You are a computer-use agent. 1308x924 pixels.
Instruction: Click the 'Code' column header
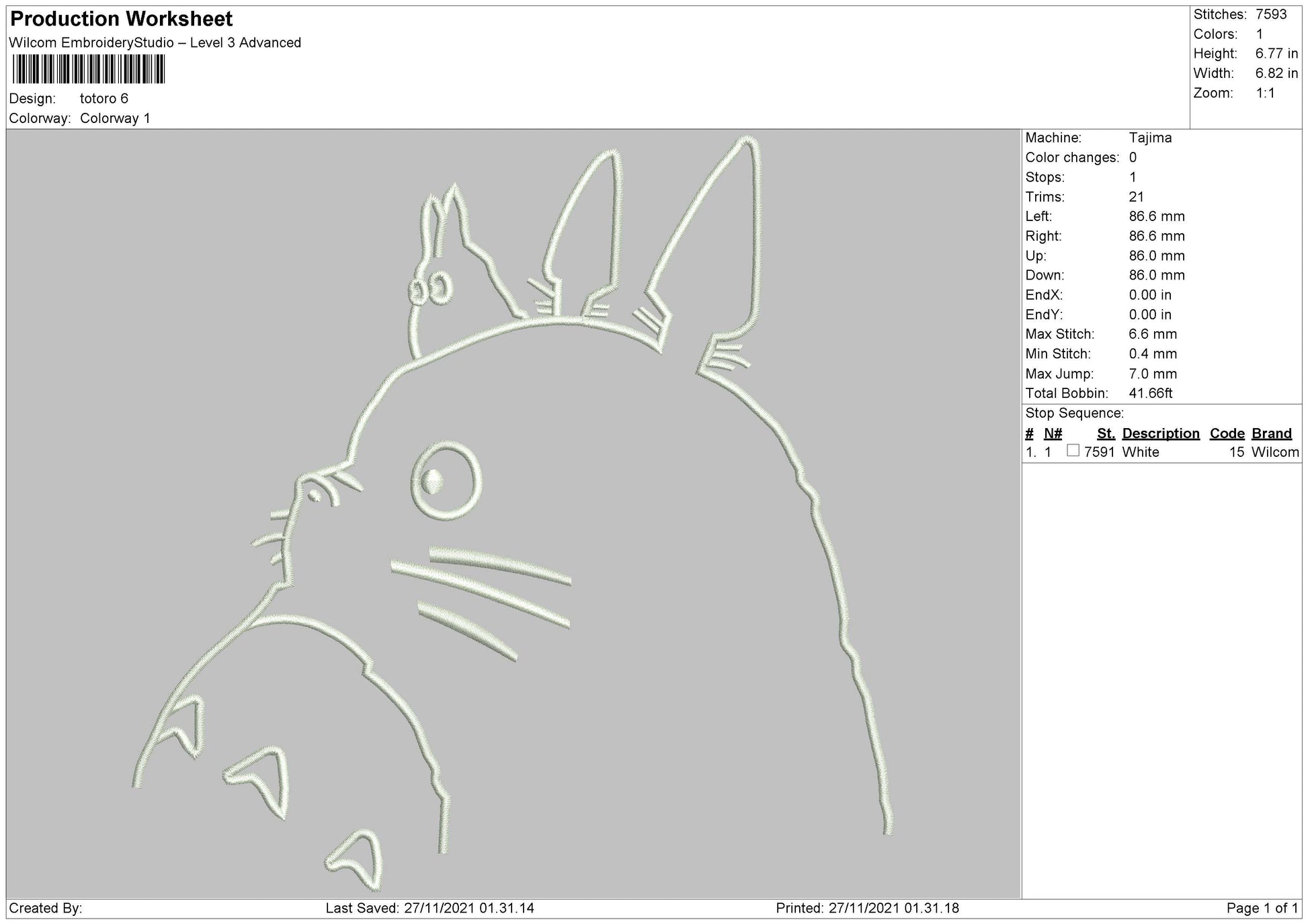coord(1227,433)
